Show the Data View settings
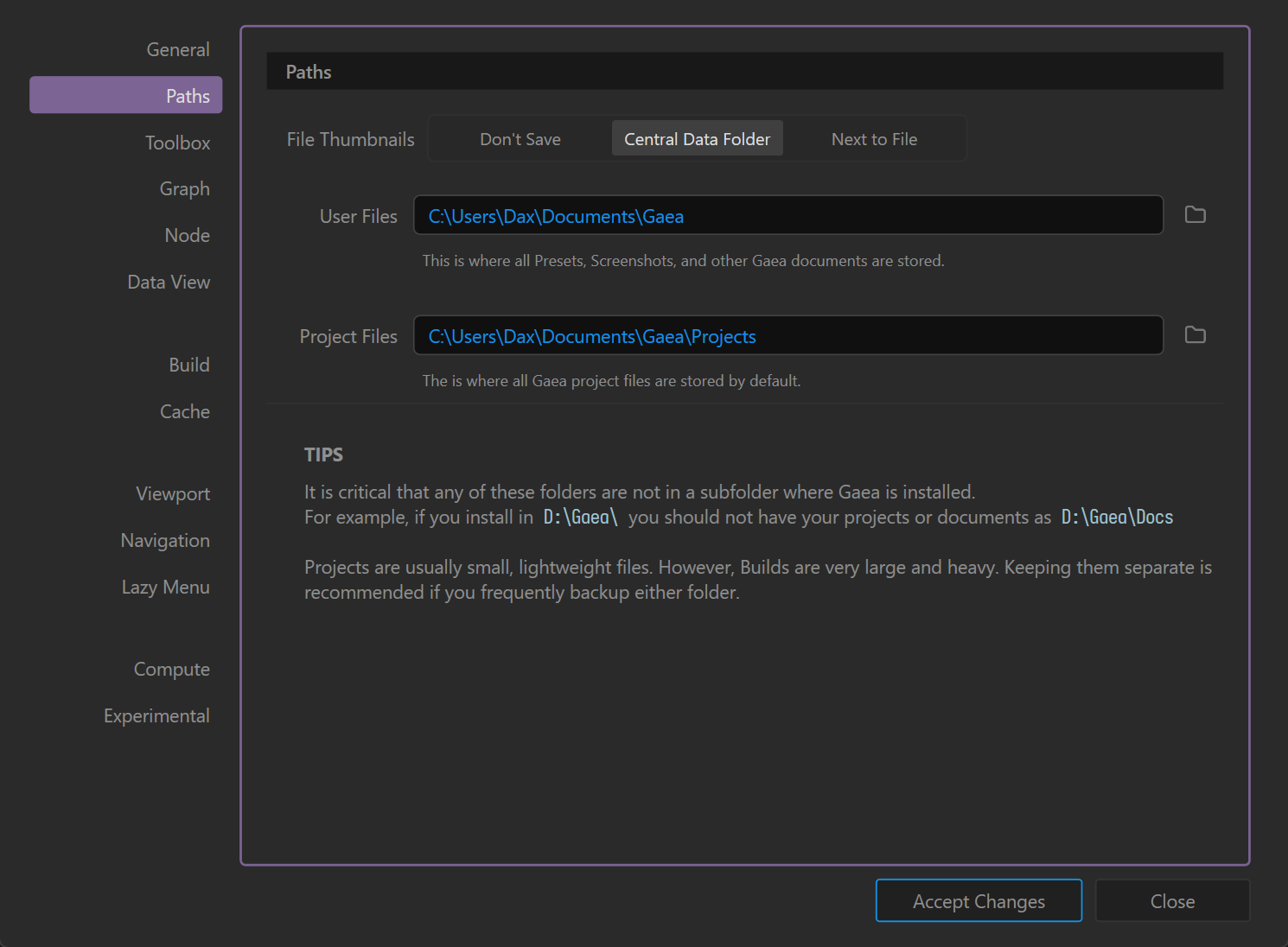Image resolution: width=1288 pixels, height=947 pixels. pyautogui.click(x=169, y=283)
